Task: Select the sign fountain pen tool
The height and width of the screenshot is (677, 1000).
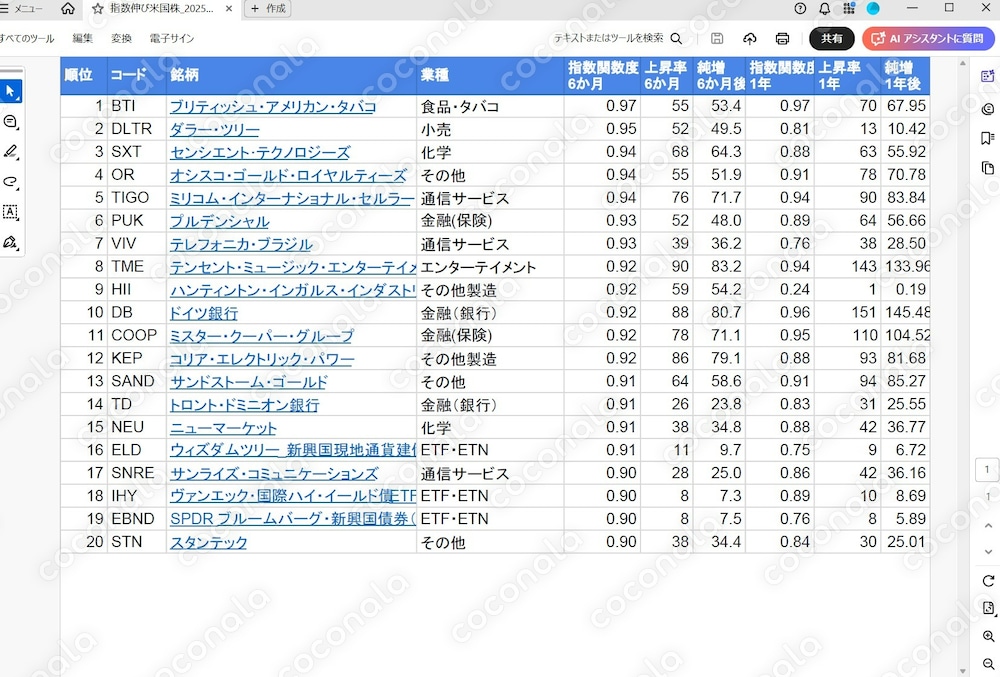Action: pos(11,242)
